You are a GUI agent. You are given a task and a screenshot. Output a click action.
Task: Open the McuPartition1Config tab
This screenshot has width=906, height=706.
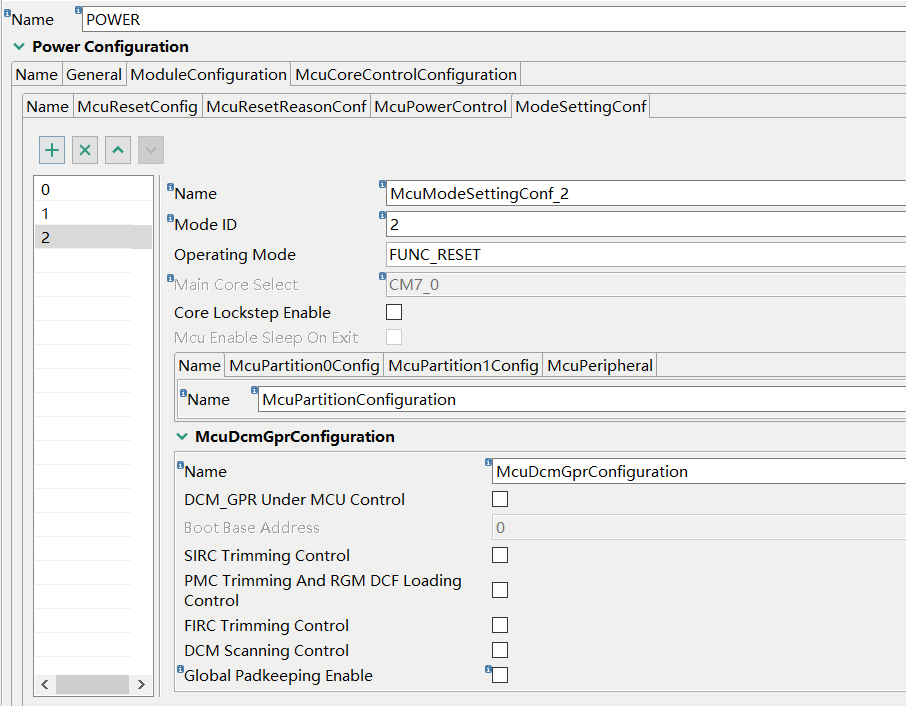(463, 365)
